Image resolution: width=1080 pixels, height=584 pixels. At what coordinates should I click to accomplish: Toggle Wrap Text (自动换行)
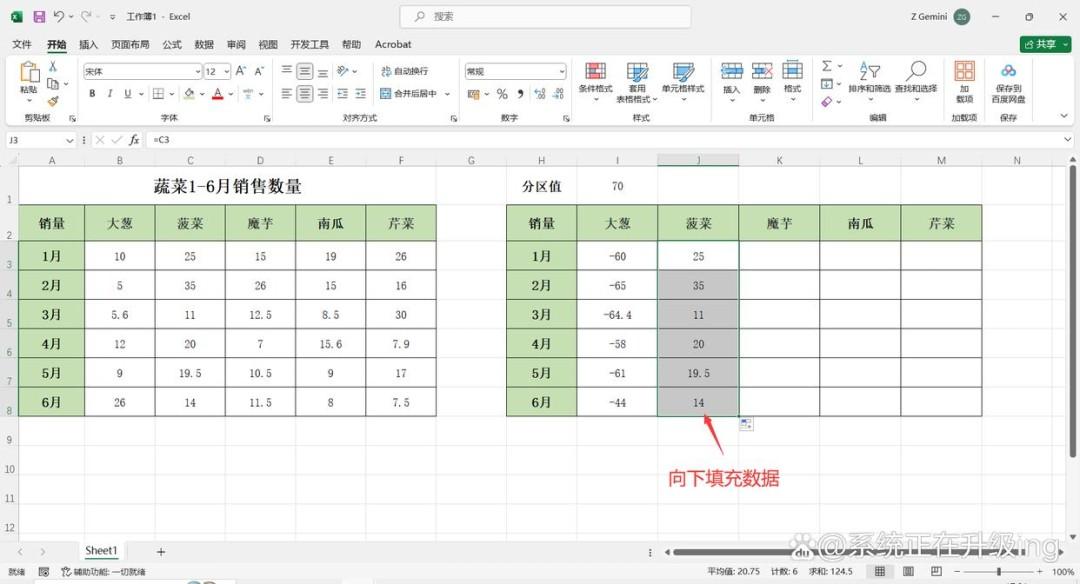(x=404, y=71)
